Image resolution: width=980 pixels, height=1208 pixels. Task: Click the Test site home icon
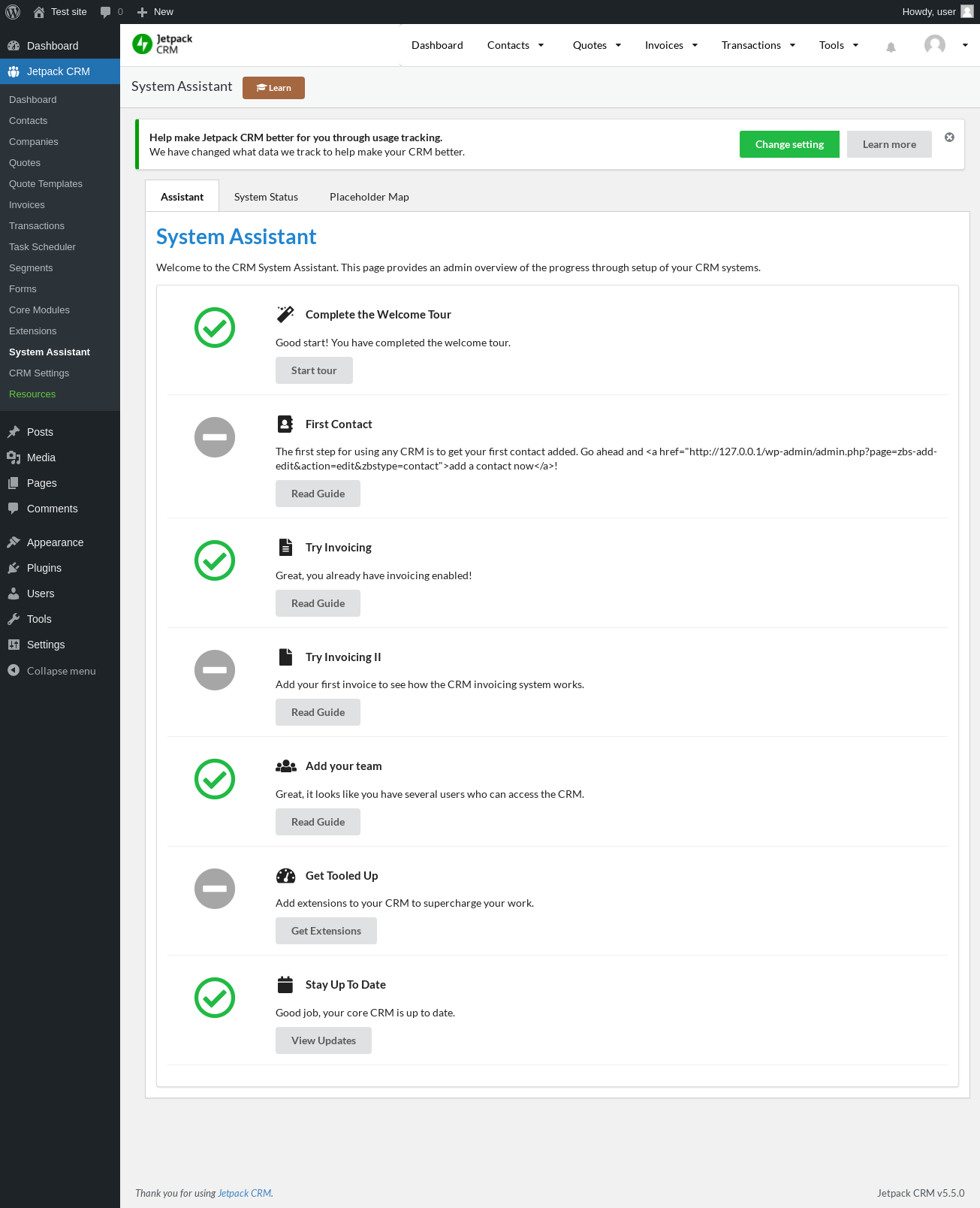pos(39,12)
